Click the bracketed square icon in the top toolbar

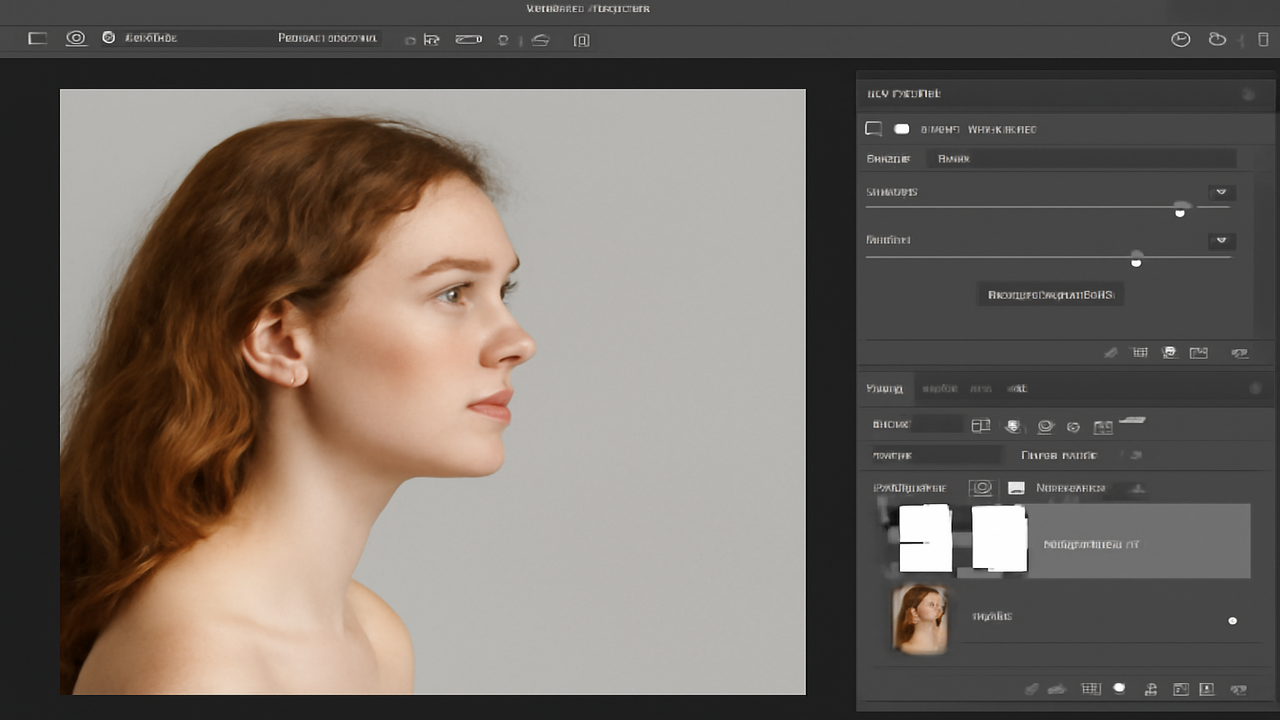(x=581, y=40)
